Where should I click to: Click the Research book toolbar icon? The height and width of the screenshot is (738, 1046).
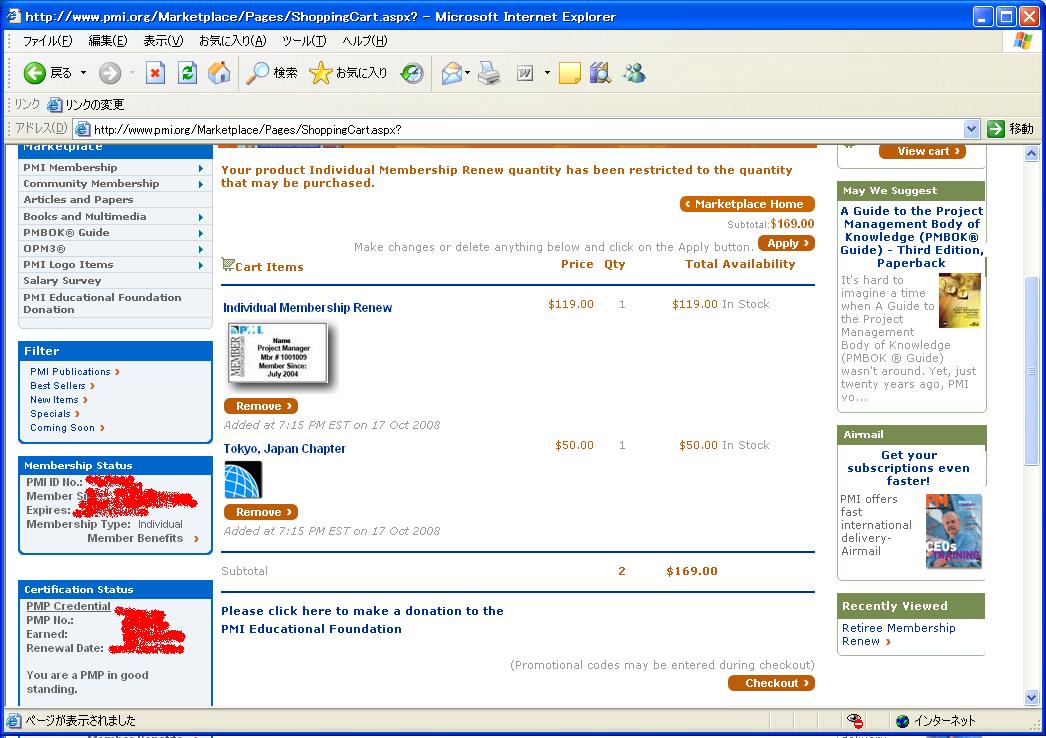tap(600, 73)
